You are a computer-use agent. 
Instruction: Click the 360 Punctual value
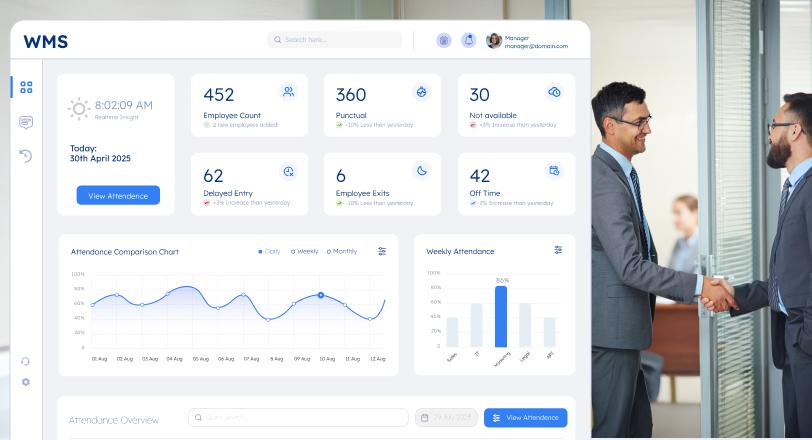(351, 95)
